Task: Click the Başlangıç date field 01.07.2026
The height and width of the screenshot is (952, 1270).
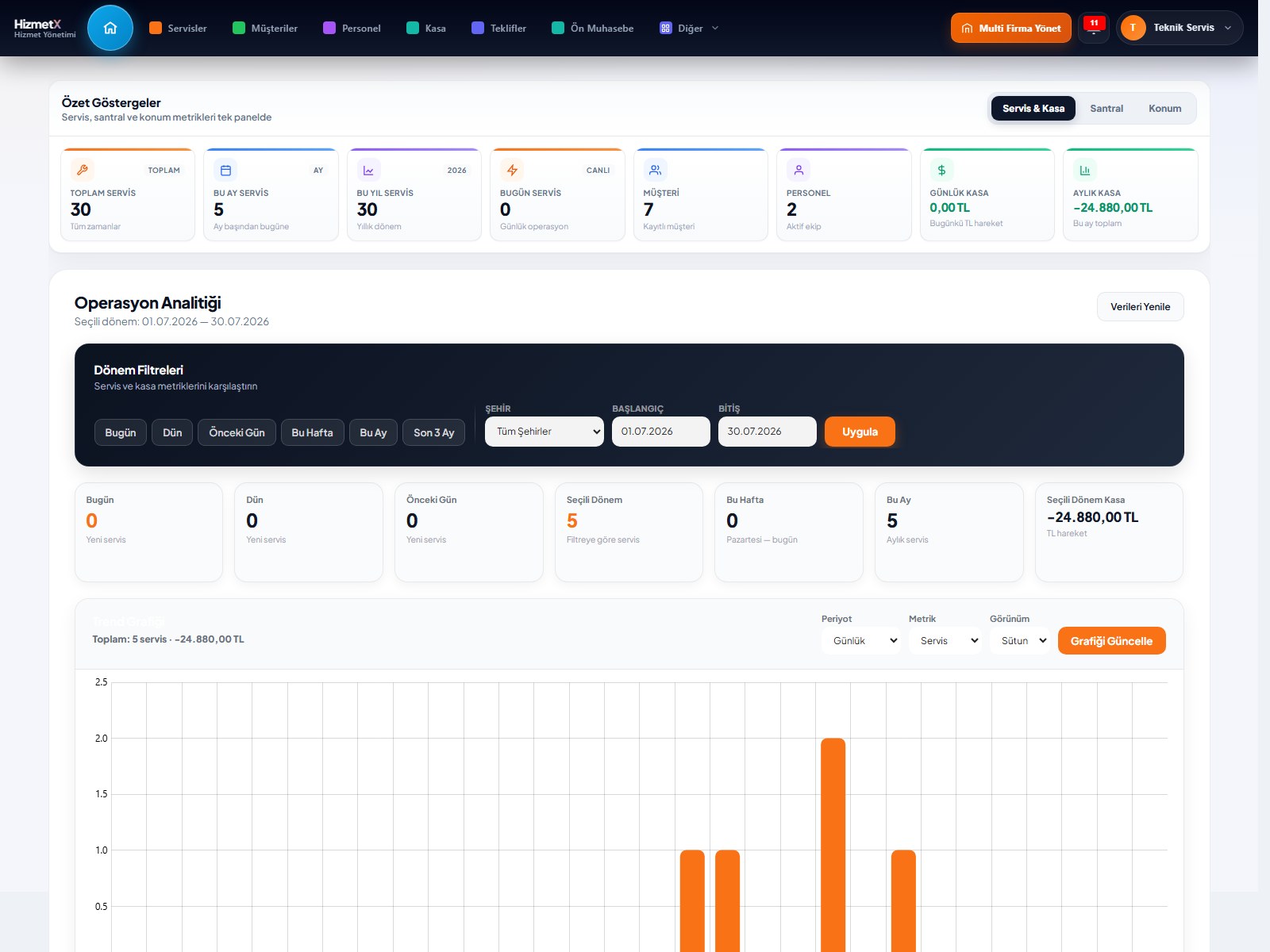Action: 661,432
